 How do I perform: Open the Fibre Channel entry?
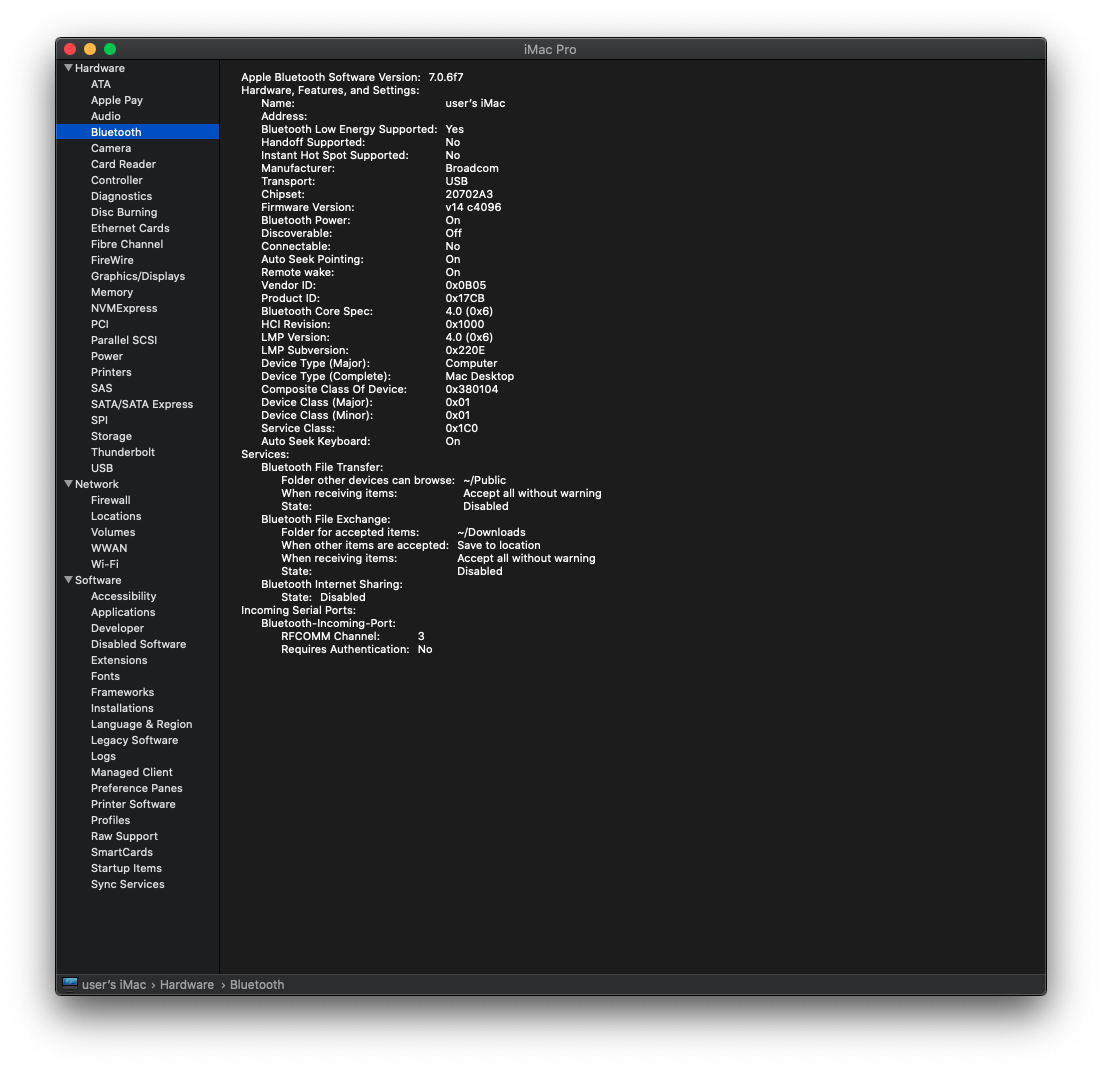click(127, 244)
